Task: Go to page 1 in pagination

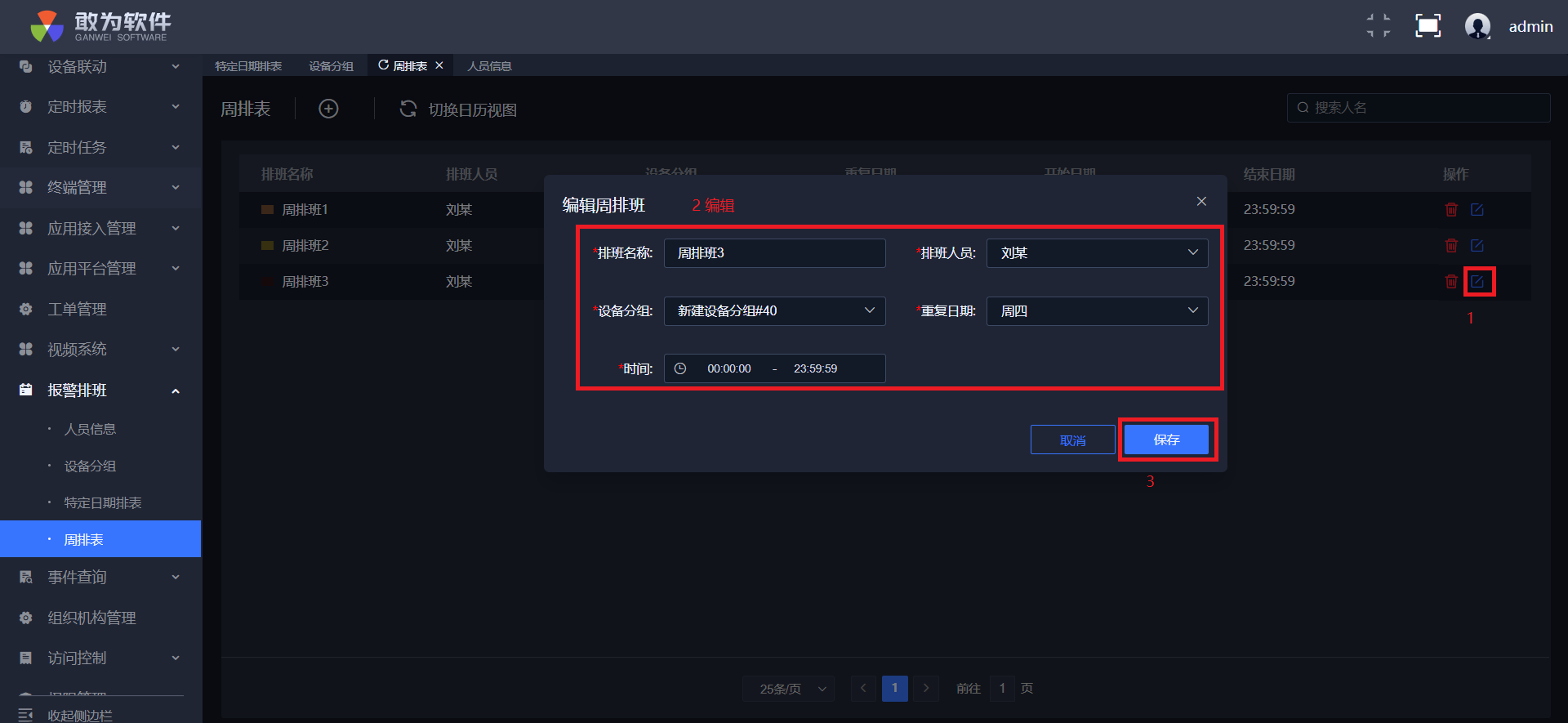Action: pyautogui.click(x=894, y=689)
